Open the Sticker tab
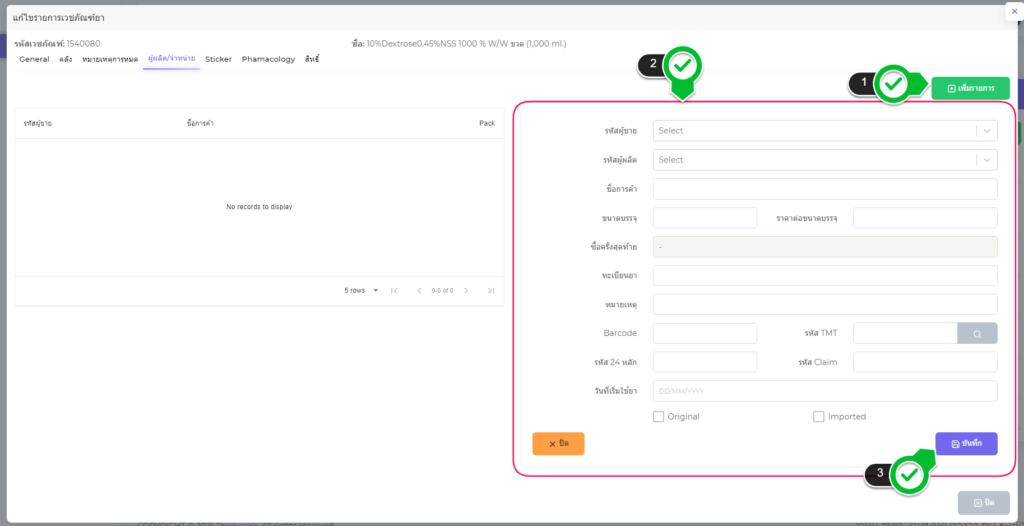The height and width of the screenshot is (526, 1024). (218, 59)
